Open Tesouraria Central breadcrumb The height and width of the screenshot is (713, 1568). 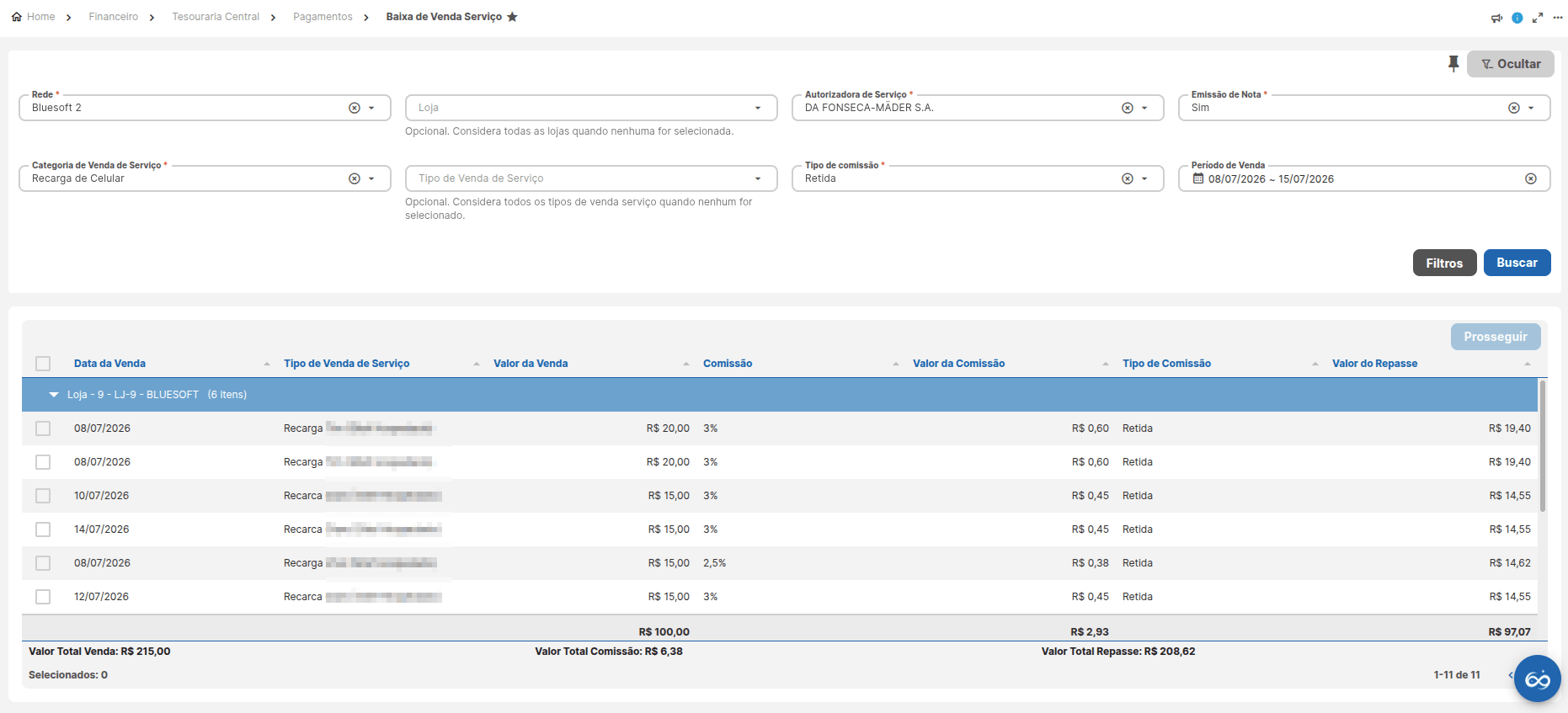click(x=216, y=17)
